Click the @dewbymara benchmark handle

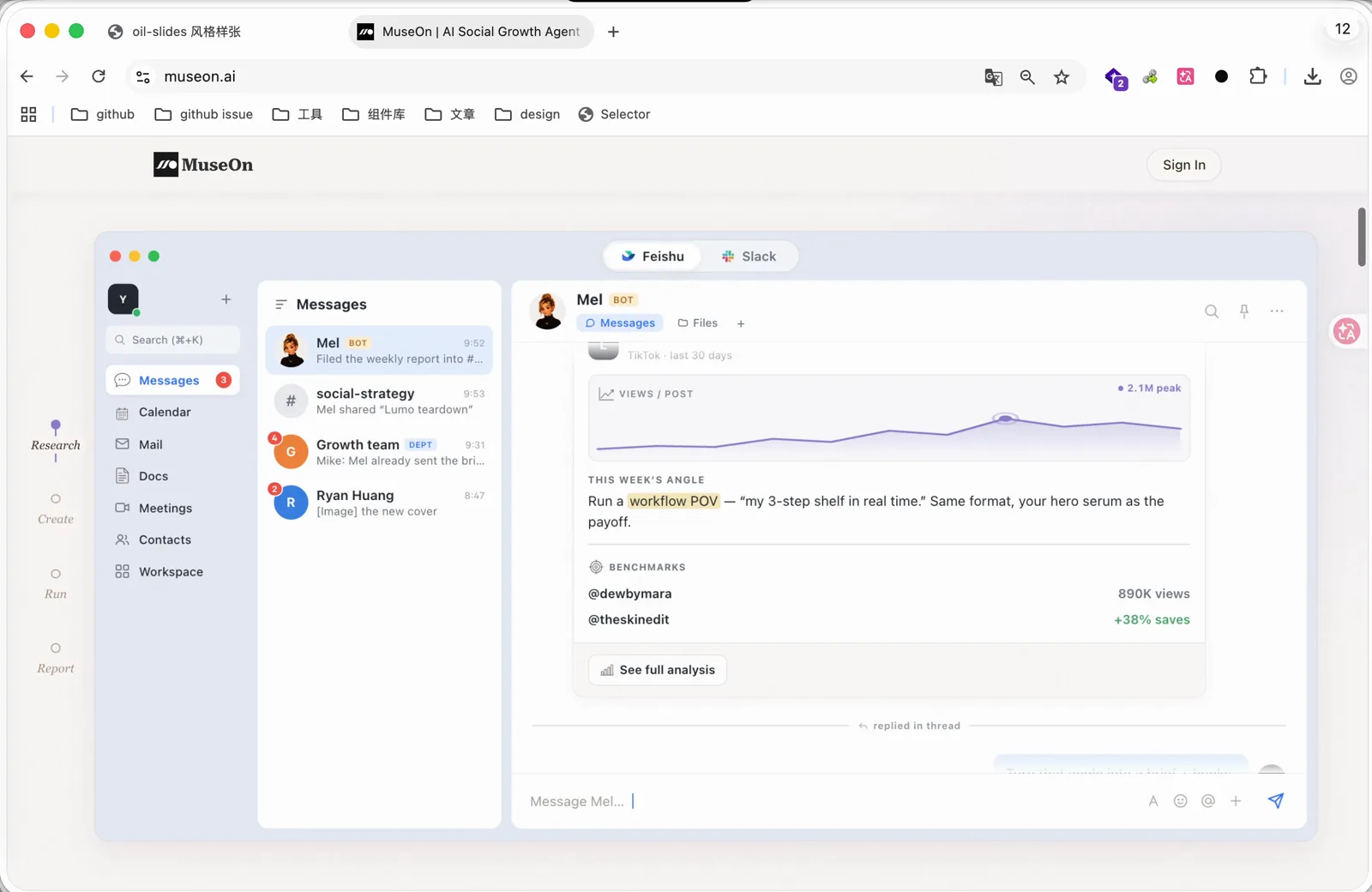pyautogui.click(x=630, y=594)
